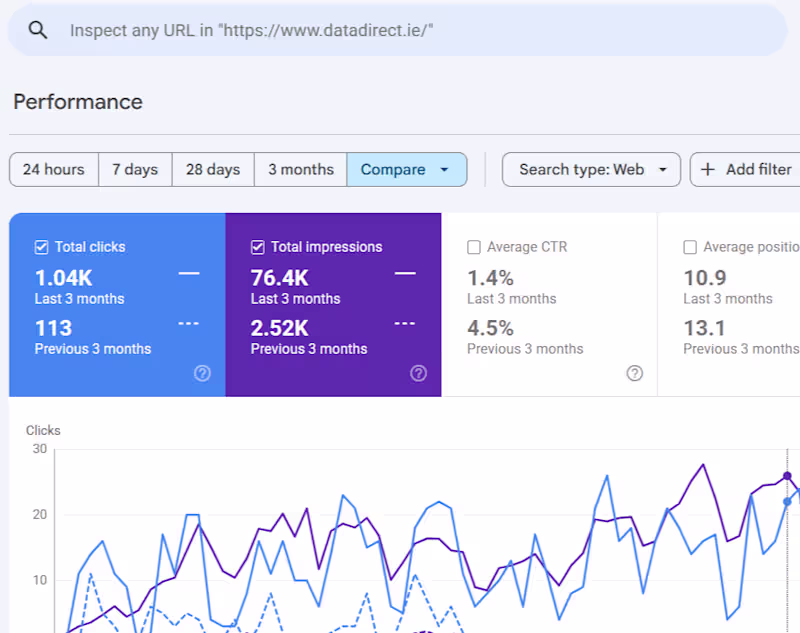
Task: Open the help icon on Average CTR card
Action: pos(635,373)
